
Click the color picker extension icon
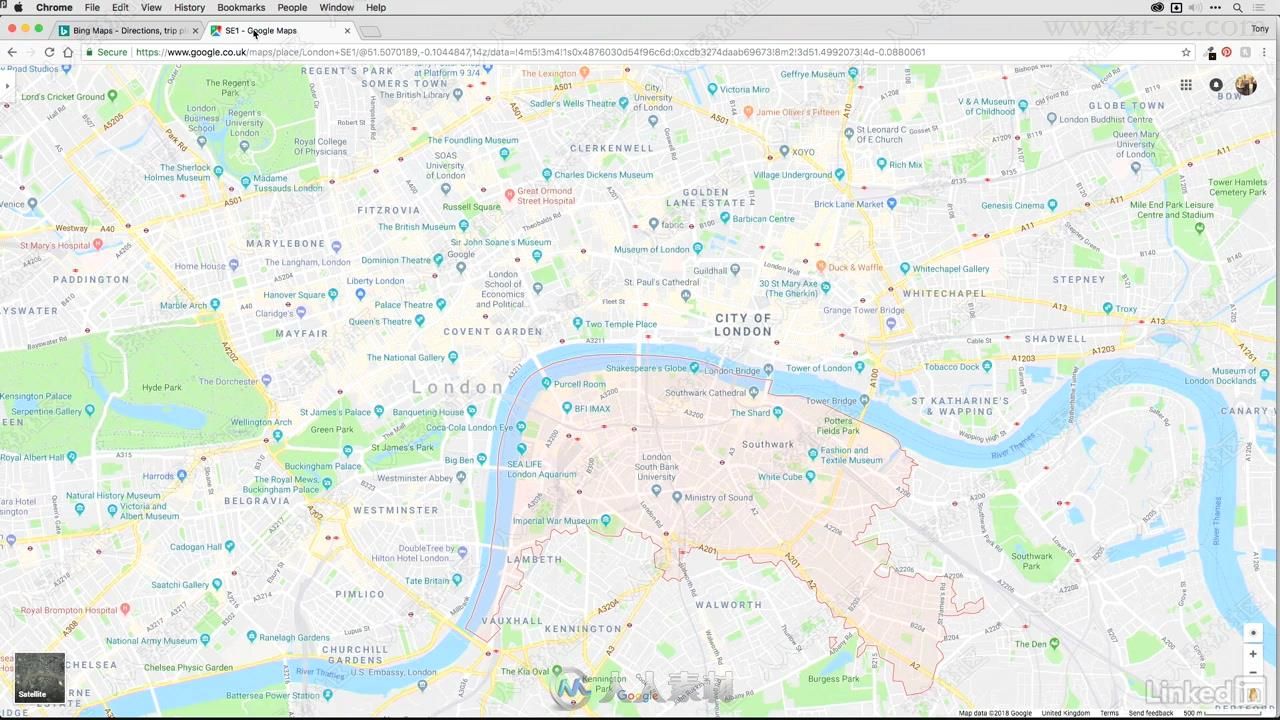1211,52
